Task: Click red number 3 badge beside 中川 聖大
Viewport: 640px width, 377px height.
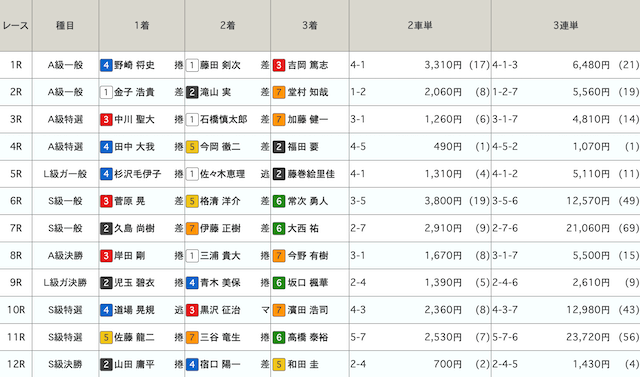Action: pyautogui.click(x=106, y=120)
